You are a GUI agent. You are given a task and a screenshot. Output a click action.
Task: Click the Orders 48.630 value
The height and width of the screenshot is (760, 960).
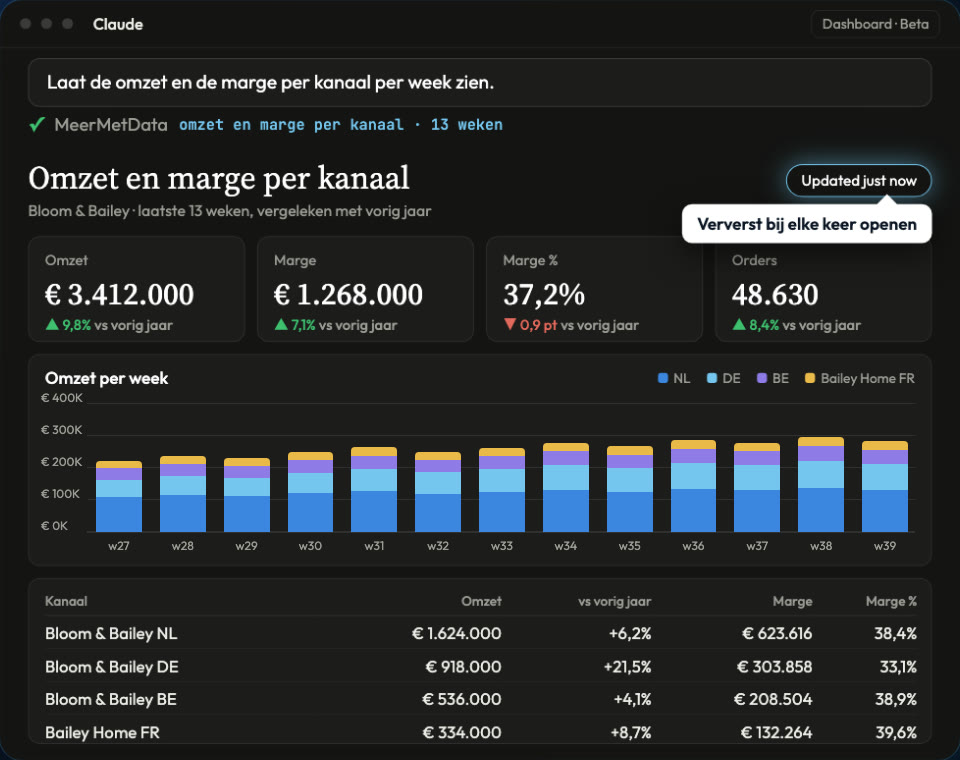(774, 295)
